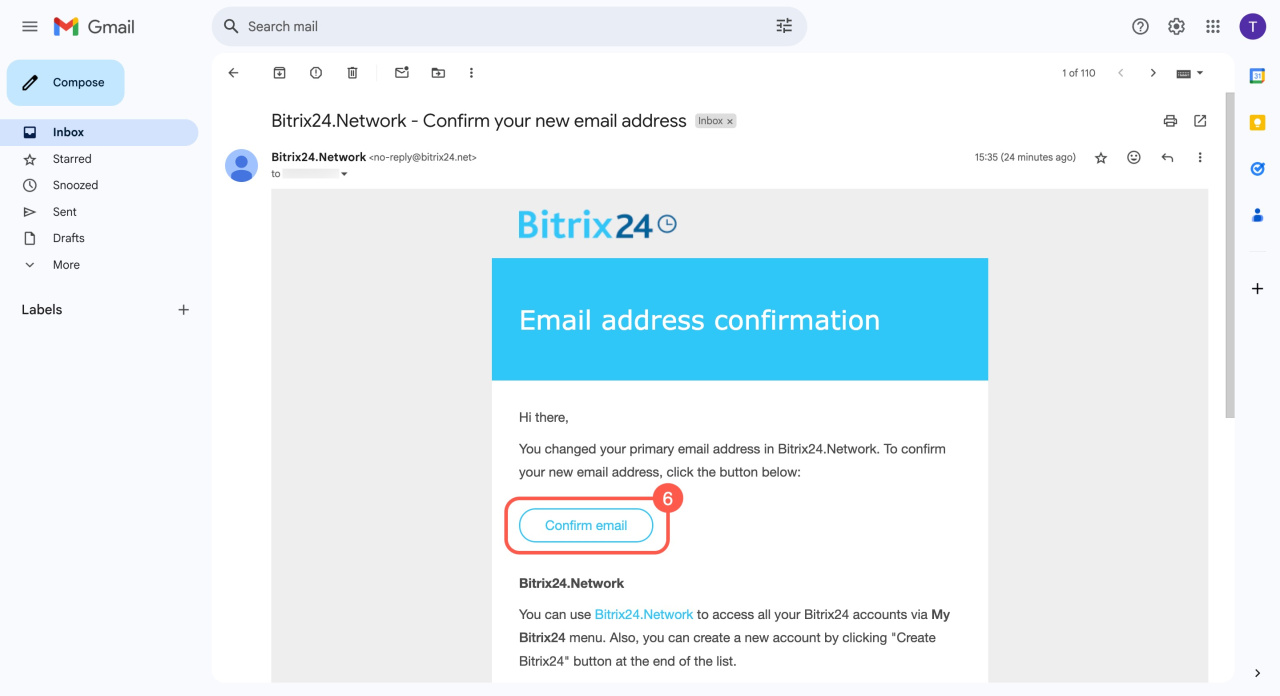Print this email conversation
This screenshot has height=696, width=1280.
[1170, 121]
